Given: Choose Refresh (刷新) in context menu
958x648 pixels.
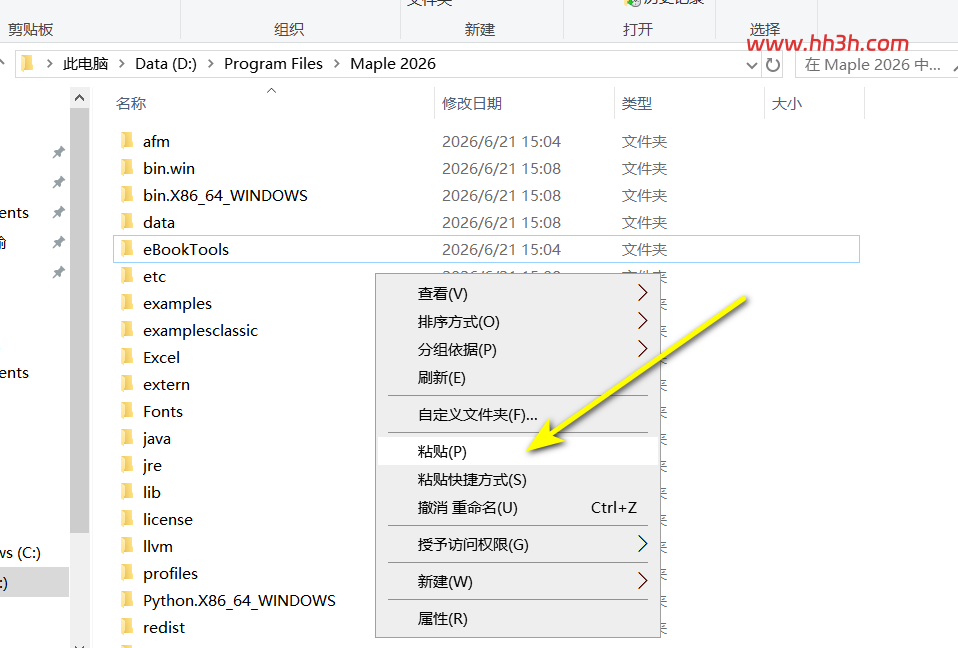Looking at the screenshot, I should (517, 378).
